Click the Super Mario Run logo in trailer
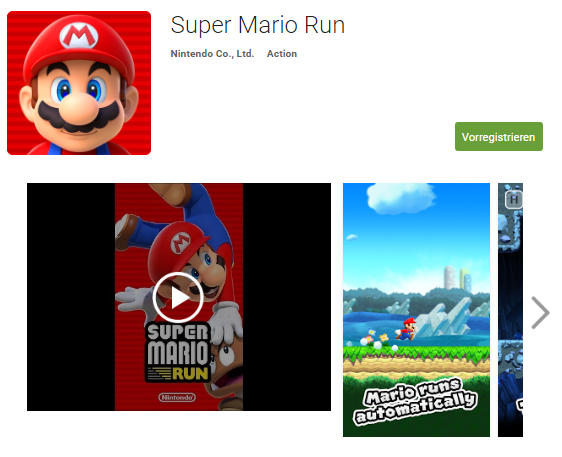 178,352
